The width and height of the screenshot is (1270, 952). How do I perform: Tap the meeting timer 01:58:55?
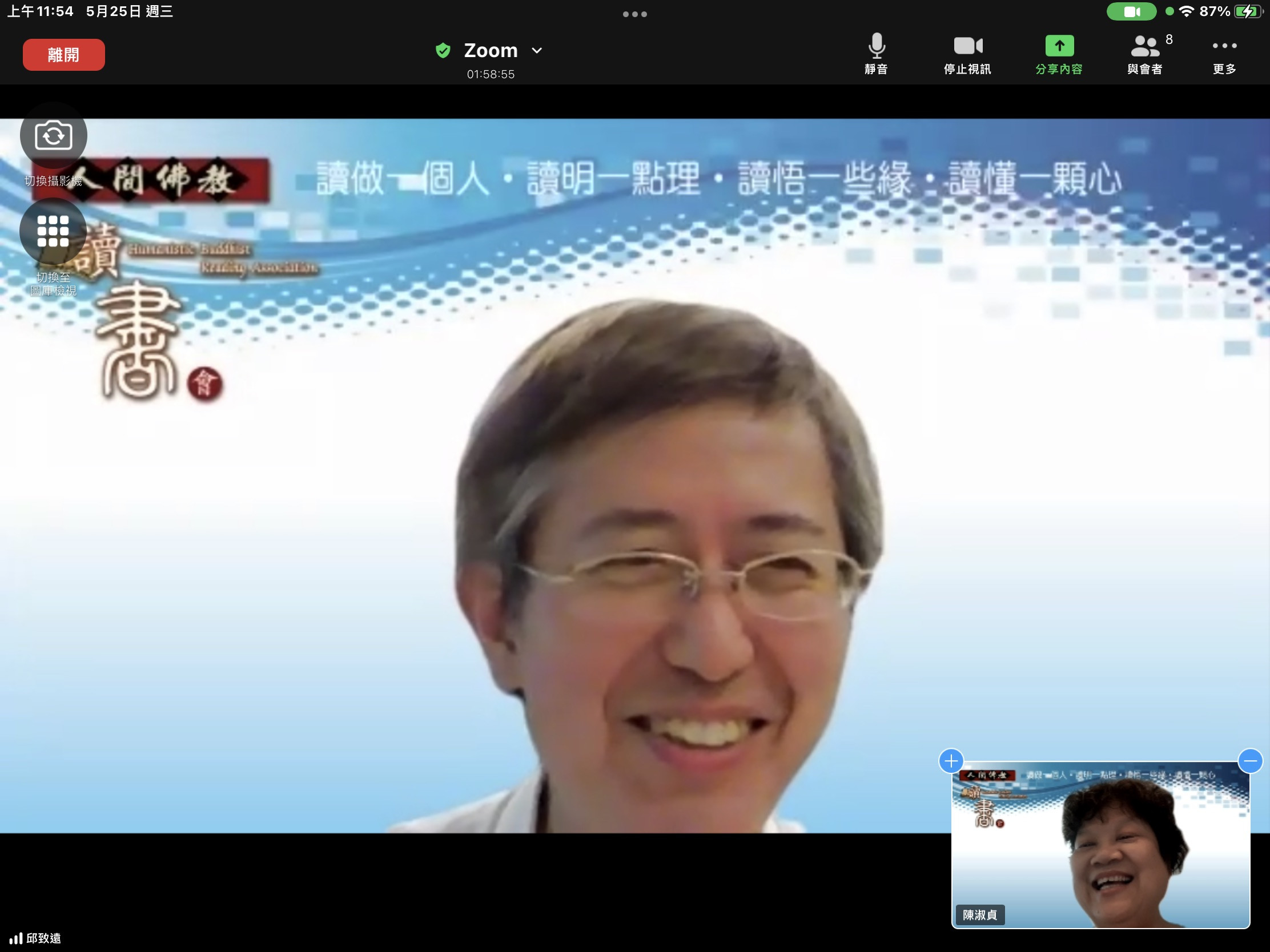[491, 74]
